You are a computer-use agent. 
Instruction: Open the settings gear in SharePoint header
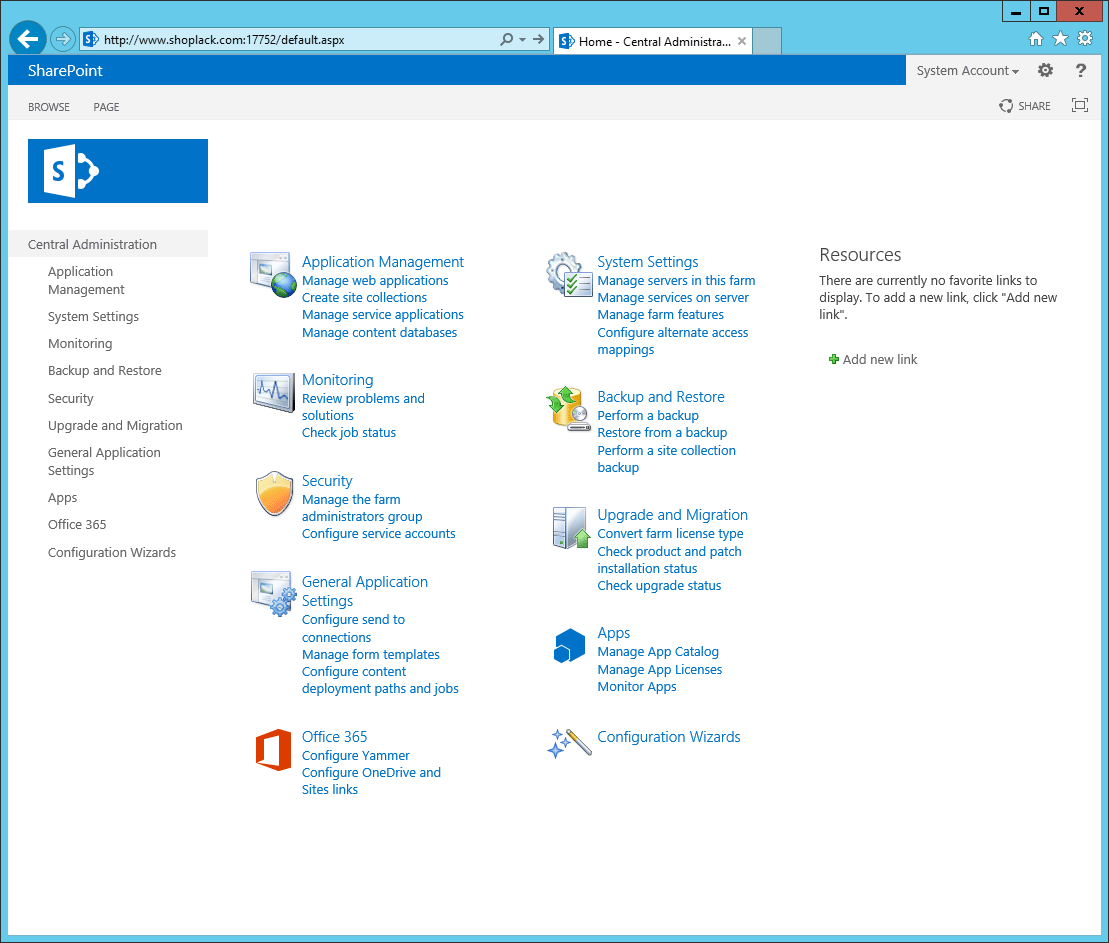point(1045,70)
